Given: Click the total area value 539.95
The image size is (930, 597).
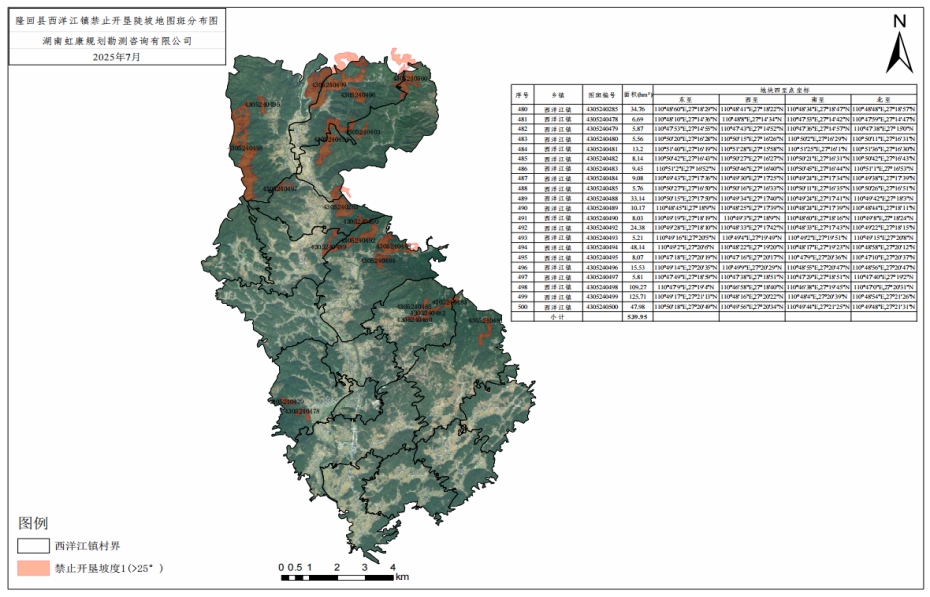Looking at the screenshot, I should click(635, 318).
